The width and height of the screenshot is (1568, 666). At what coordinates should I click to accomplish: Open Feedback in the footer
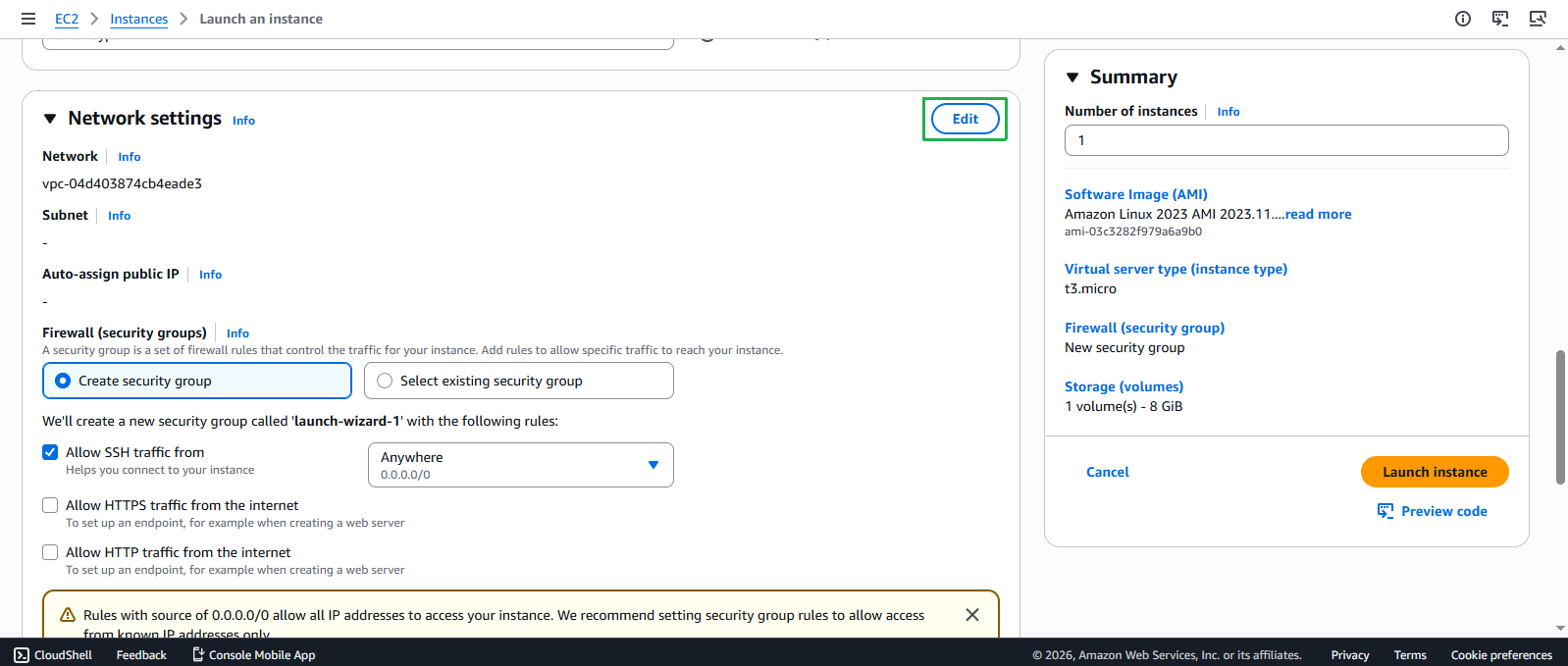[141, 655]
